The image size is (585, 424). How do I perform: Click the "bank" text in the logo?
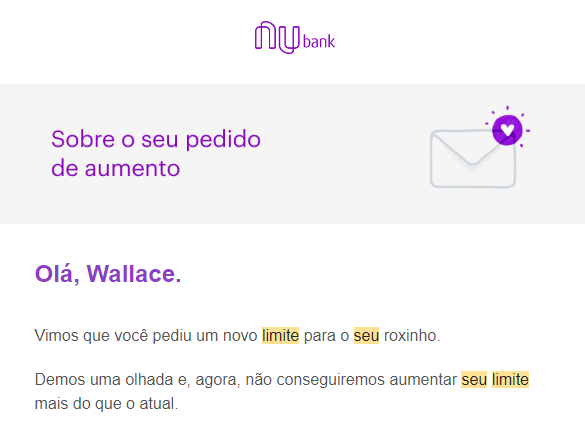[319, 41]
